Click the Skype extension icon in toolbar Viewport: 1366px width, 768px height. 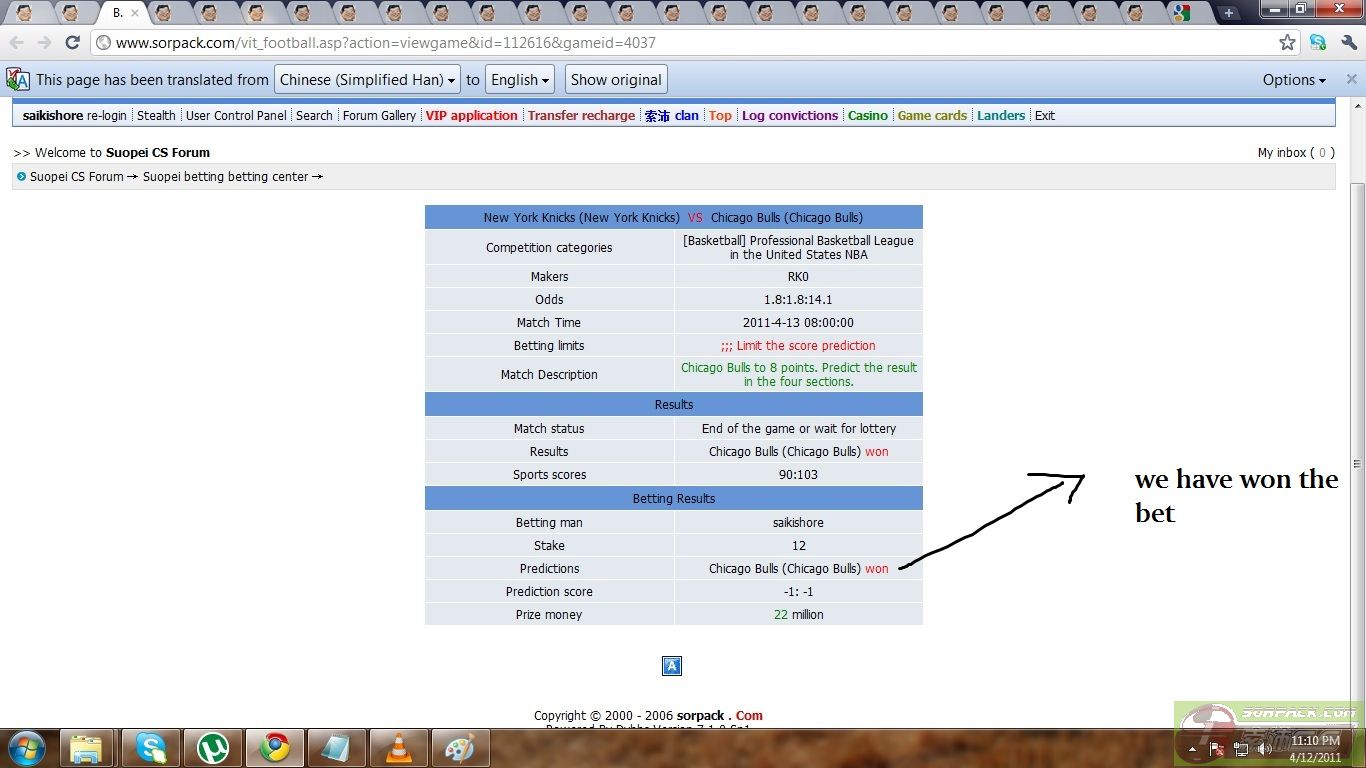coord(1318,42)
